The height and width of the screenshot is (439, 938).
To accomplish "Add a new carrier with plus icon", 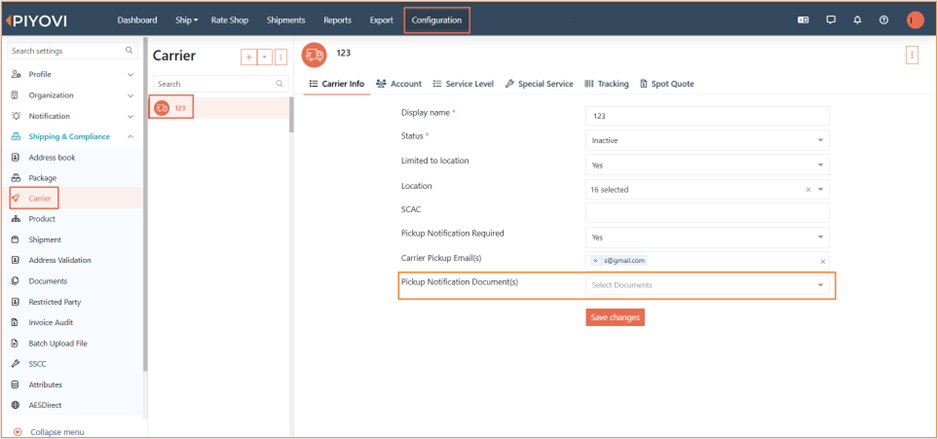I will coord(249,57).
